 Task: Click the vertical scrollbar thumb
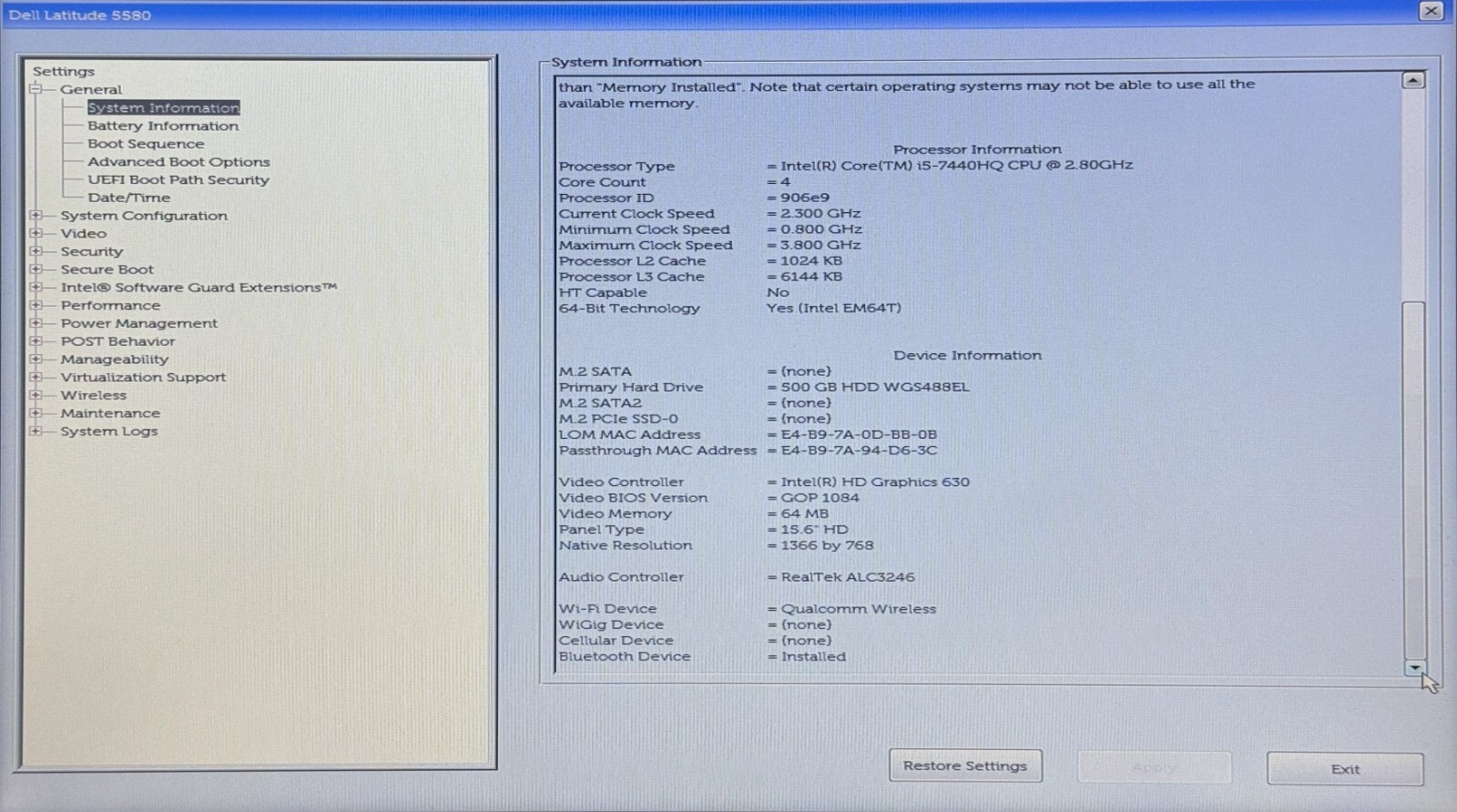click(1413, 479)
